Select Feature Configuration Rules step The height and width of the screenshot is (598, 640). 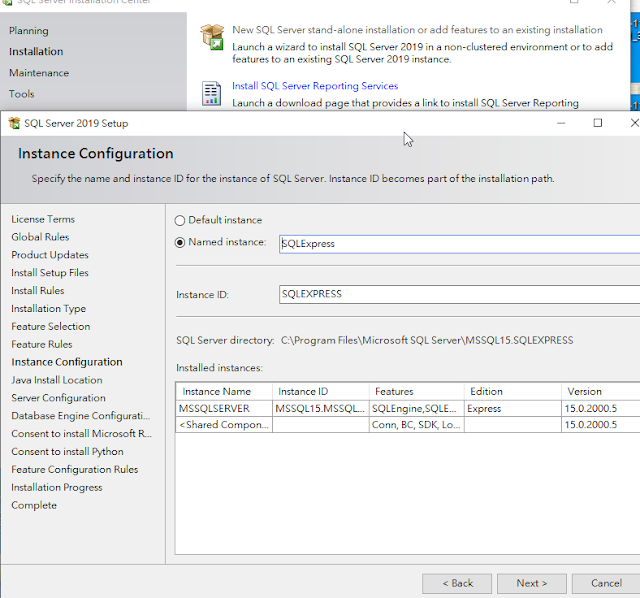point(75,469)
